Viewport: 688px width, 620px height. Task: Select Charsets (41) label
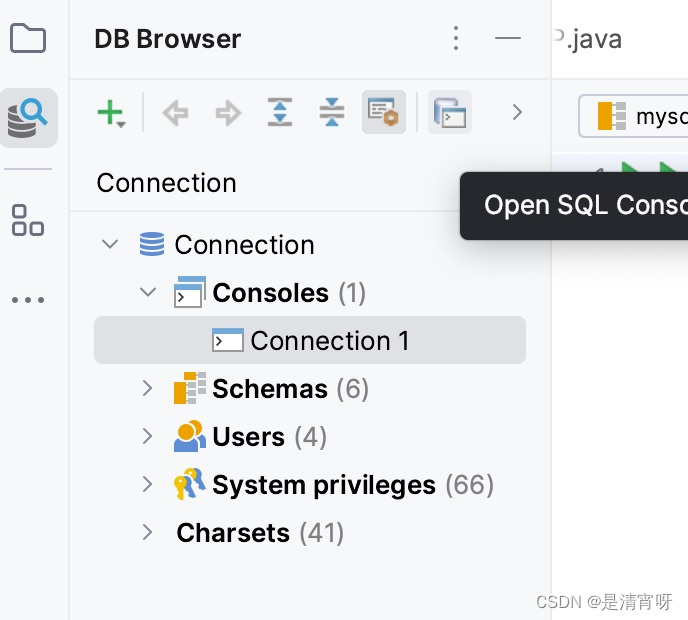[x=260, y=533]
